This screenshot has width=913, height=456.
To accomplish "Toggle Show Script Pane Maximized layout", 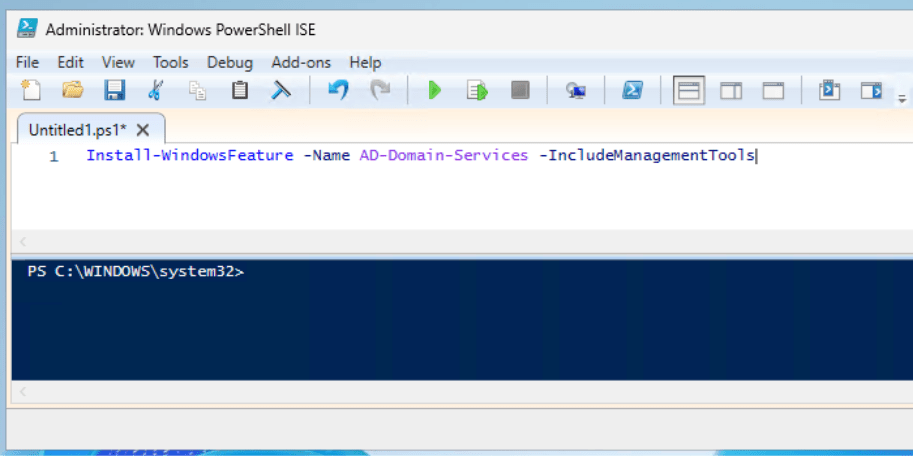I will click(x=773, y=91).
